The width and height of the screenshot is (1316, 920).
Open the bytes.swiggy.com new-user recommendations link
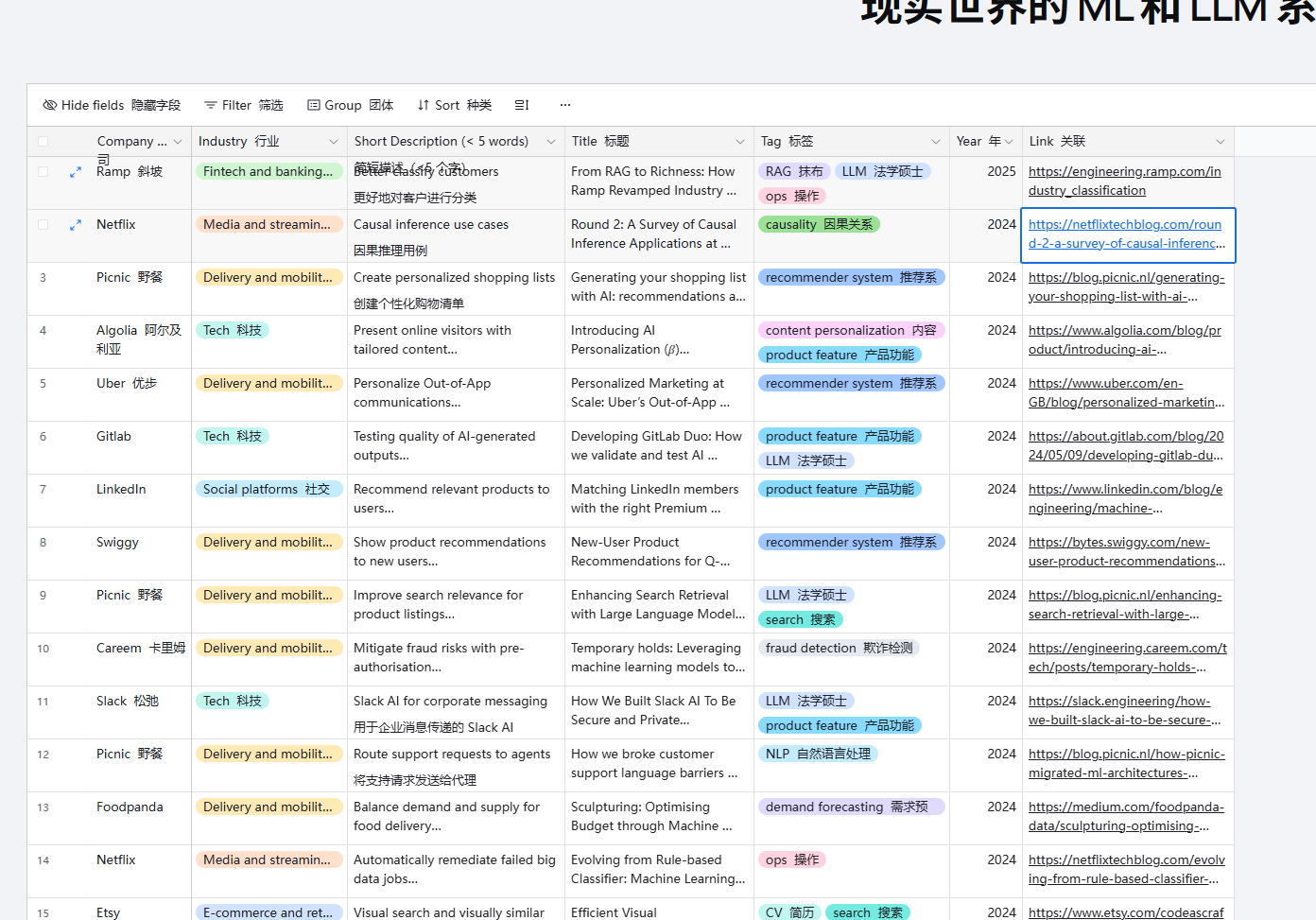(1127, 551)
